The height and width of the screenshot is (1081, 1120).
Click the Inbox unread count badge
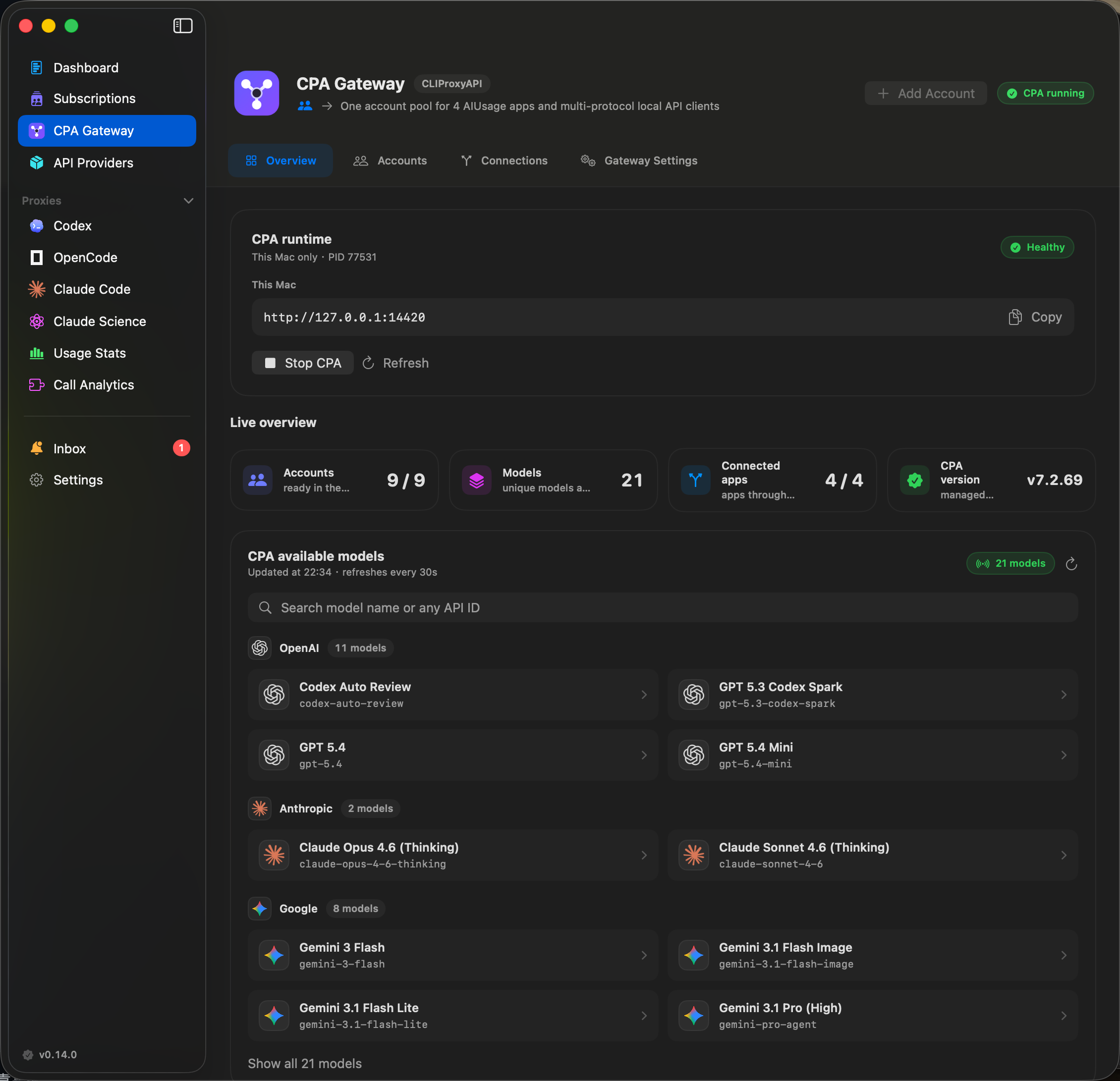pos(182,448)
